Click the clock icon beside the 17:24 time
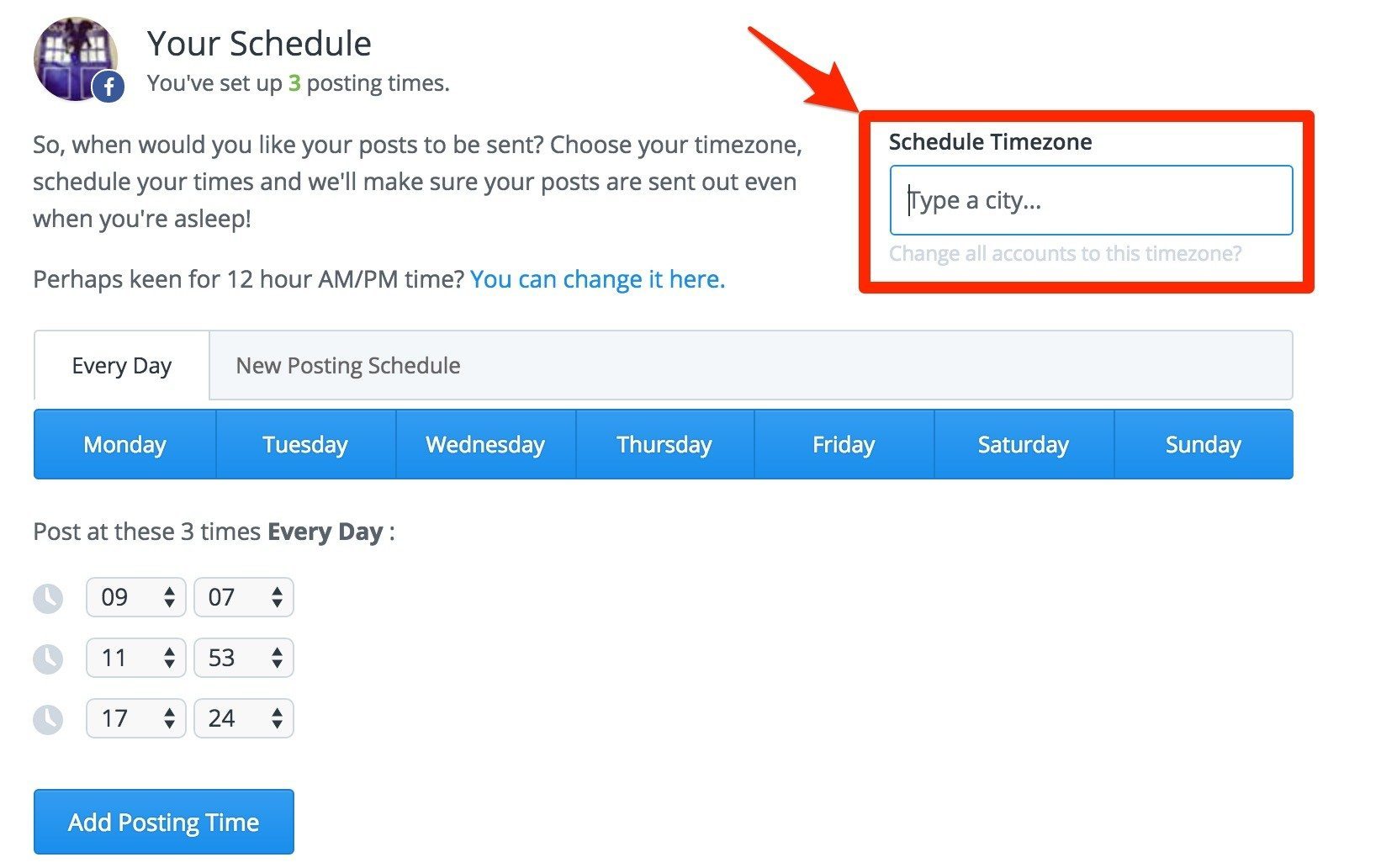This screenshot has height=868, width=1381. (x=48, y=718)
